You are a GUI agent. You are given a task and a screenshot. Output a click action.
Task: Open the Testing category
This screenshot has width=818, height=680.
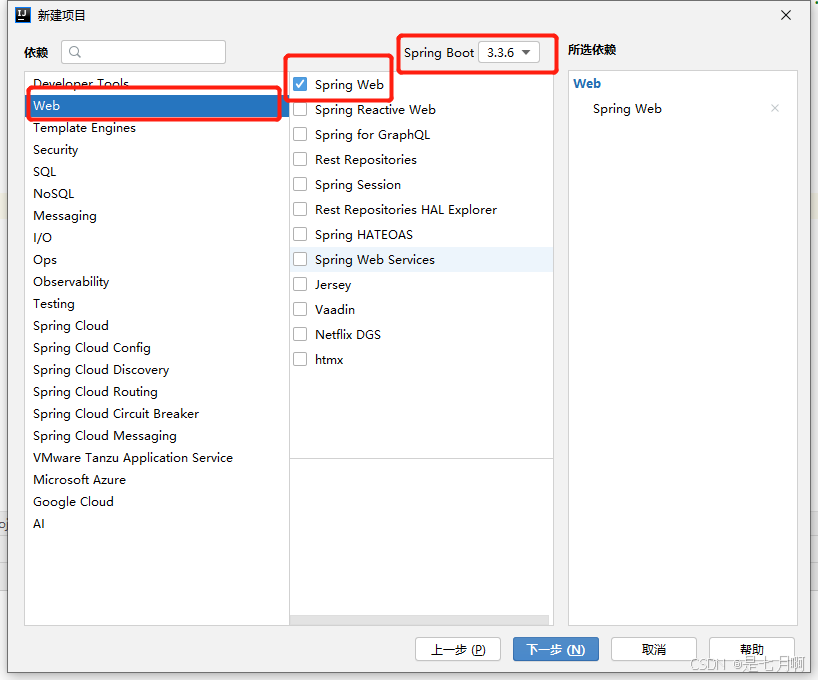pyautogui.click(x=157, y=304)
